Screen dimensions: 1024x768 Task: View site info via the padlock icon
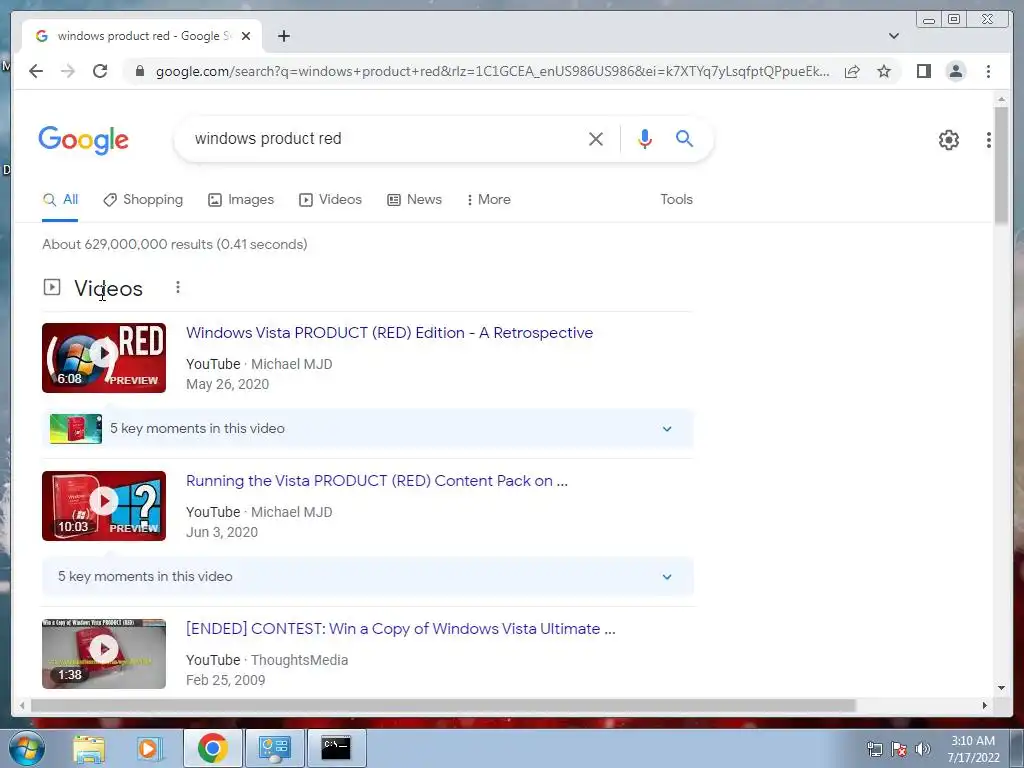139,71
